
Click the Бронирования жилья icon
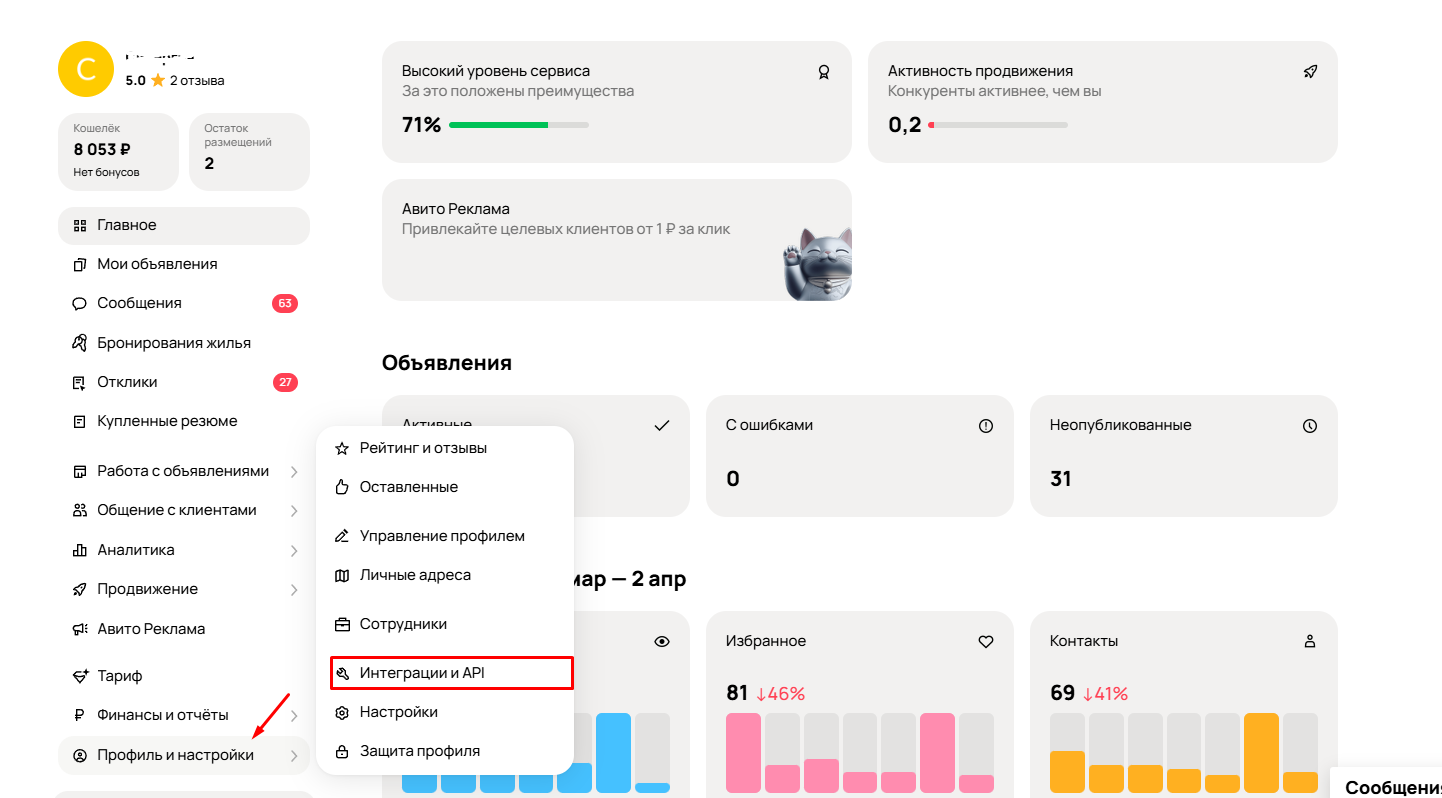tap(81, 342)
